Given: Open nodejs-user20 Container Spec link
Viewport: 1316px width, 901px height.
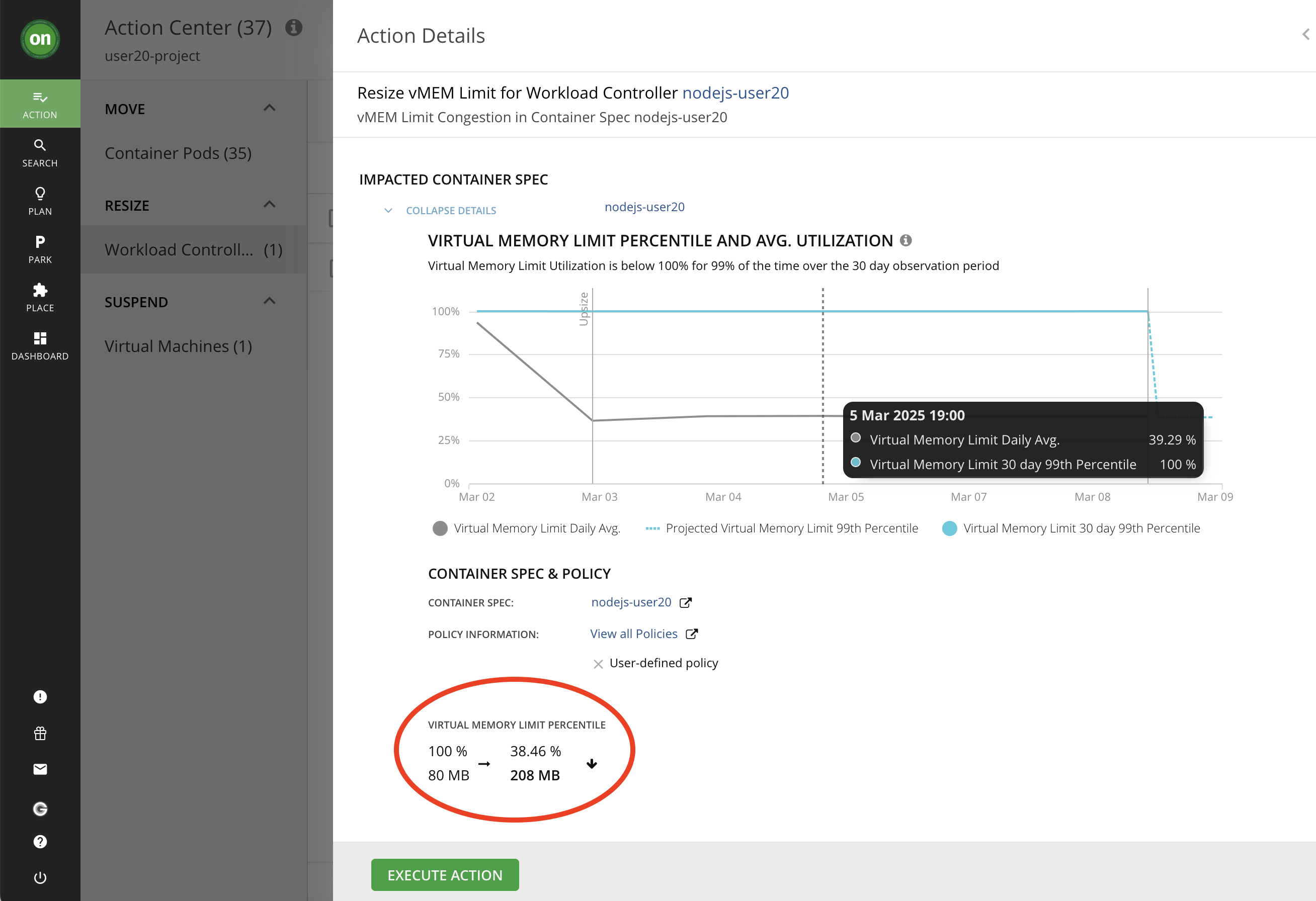Looking at the screenshot, I should tap(631, 602).
